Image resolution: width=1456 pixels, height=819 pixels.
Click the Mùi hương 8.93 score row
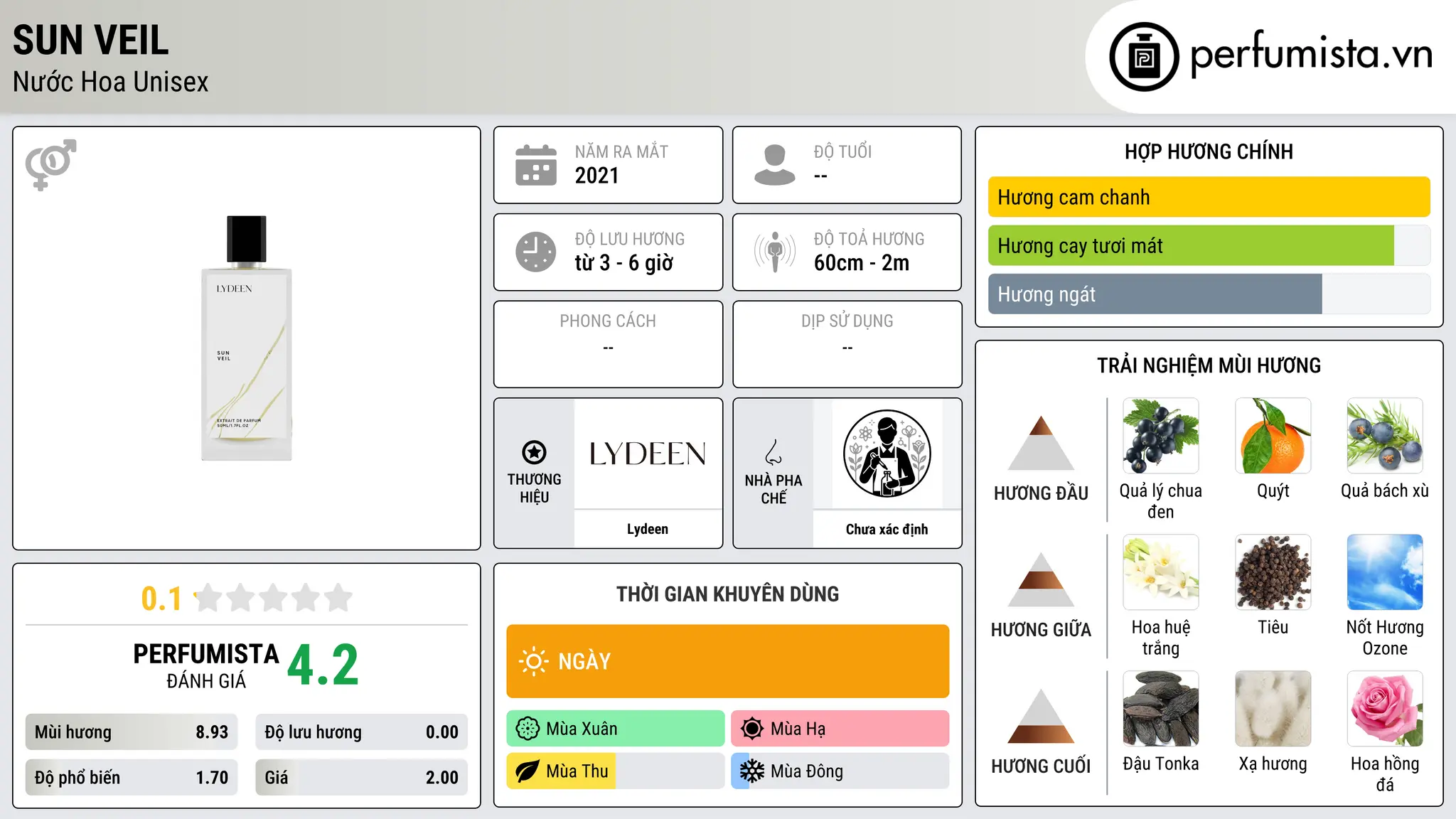[x=132, y=732]
